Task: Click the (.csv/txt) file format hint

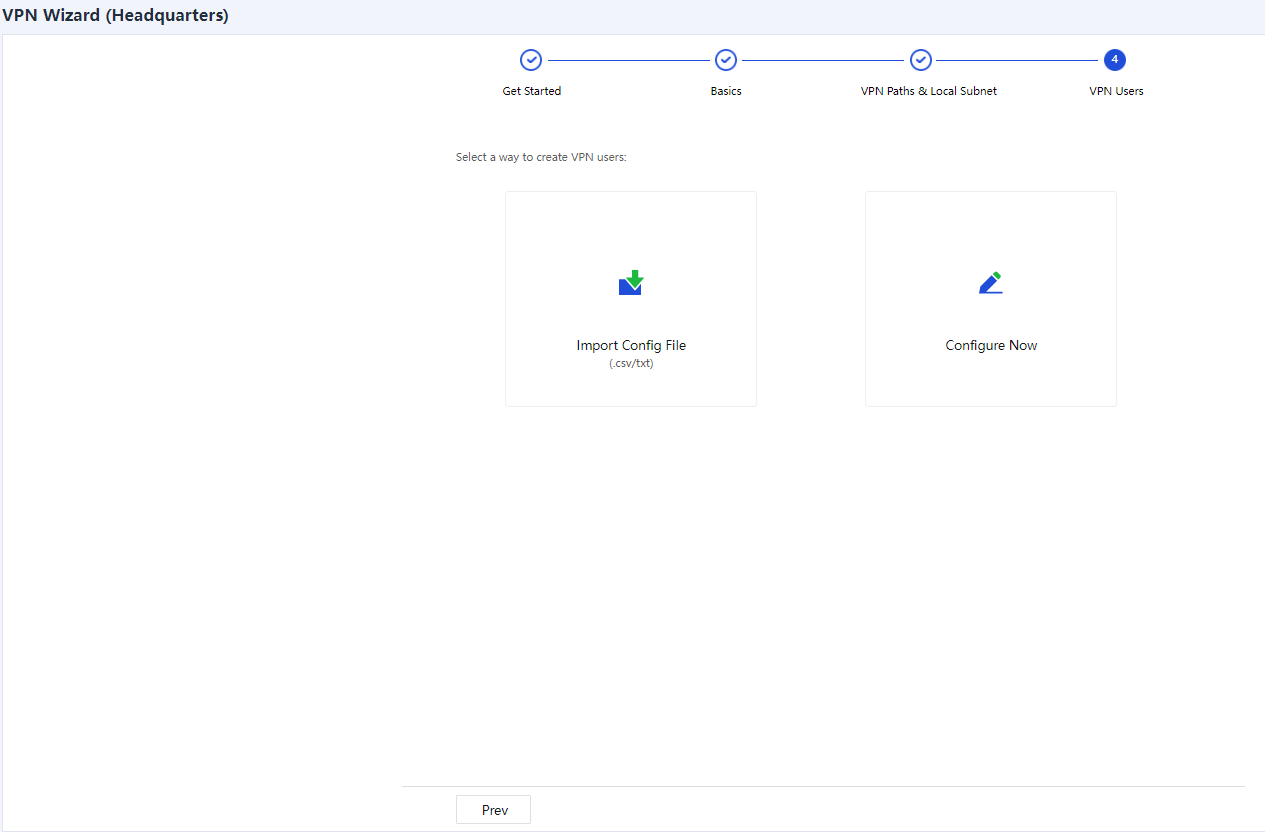Action: pyautogui.click(x=631, y=364)
